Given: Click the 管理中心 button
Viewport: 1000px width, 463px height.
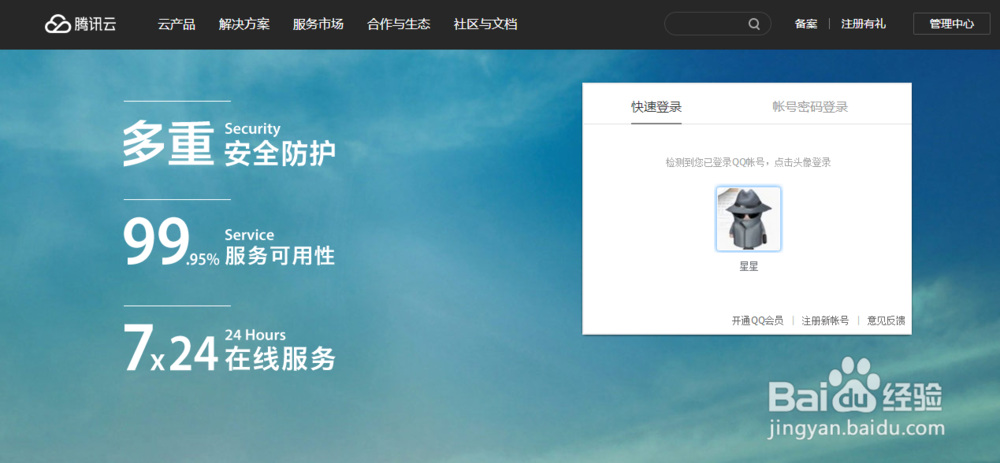Looking at the screenshot, I should pyautogui.click(x=952, y=24).
